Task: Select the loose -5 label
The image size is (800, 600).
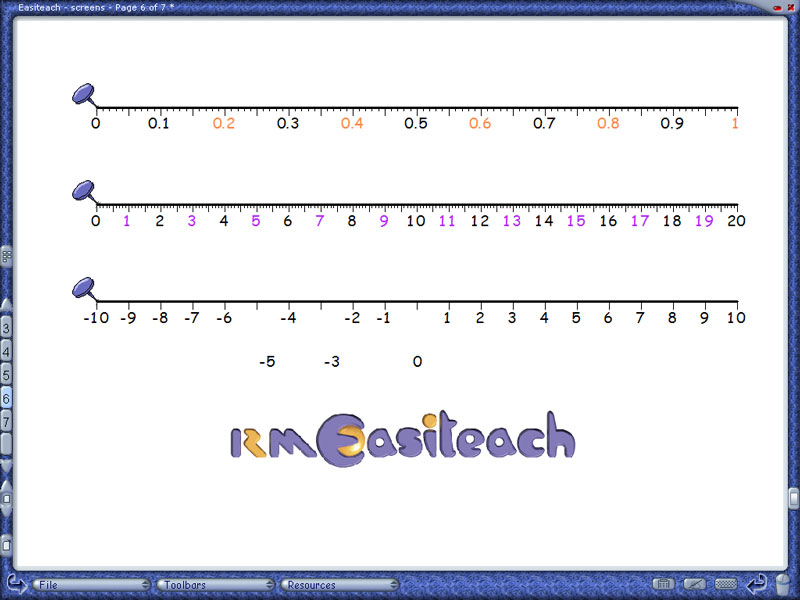Action: tap(267, 362)
